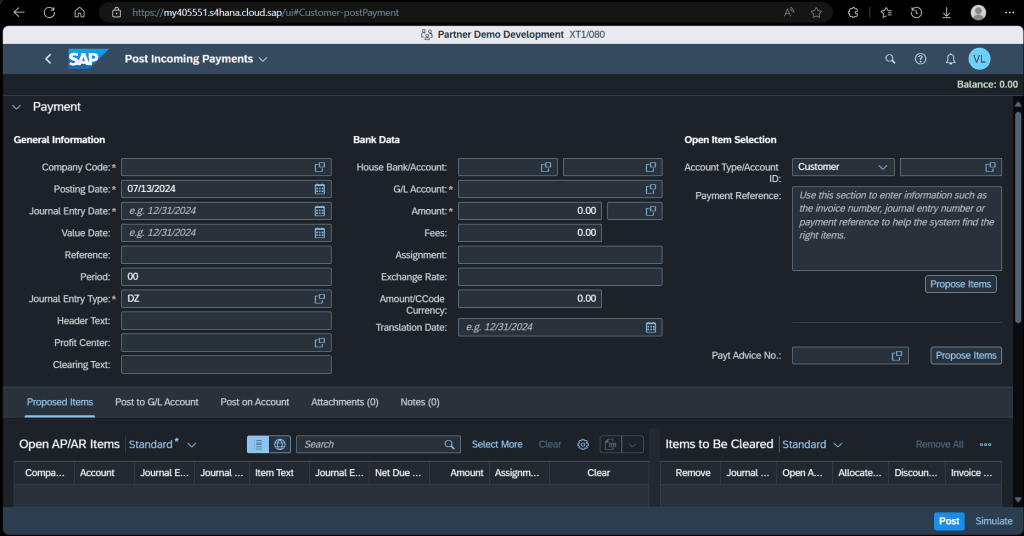
Task: Reload the browser page
Action: tap(49, 12)
